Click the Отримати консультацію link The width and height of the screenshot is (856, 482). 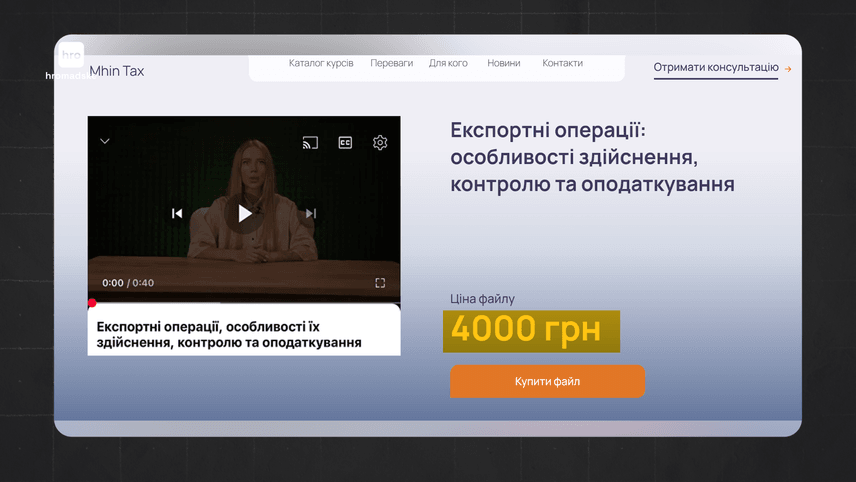pos(715,68)
